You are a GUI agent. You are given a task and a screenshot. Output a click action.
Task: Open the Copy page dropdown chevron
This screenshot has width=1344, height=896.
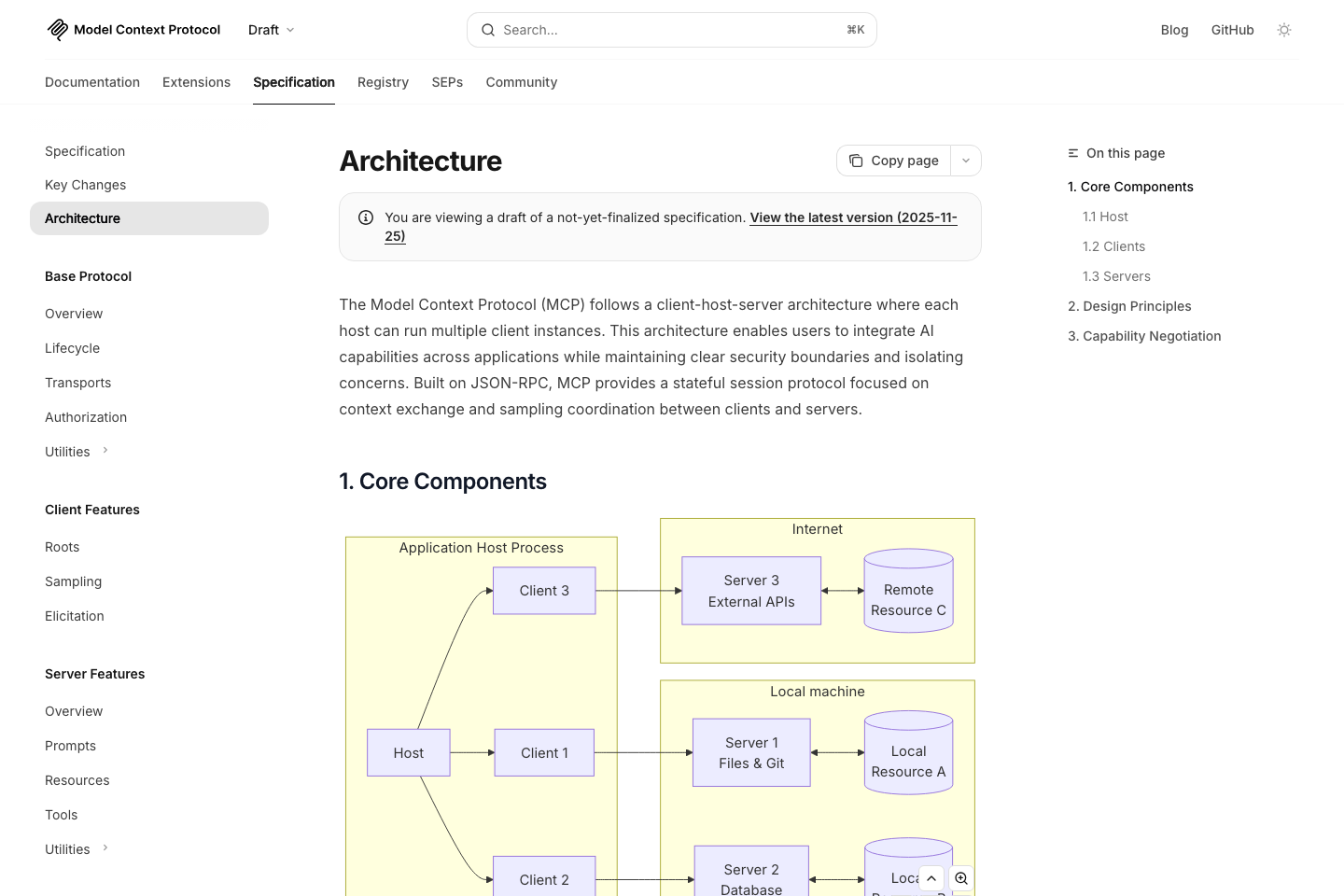tap(966, 161)
